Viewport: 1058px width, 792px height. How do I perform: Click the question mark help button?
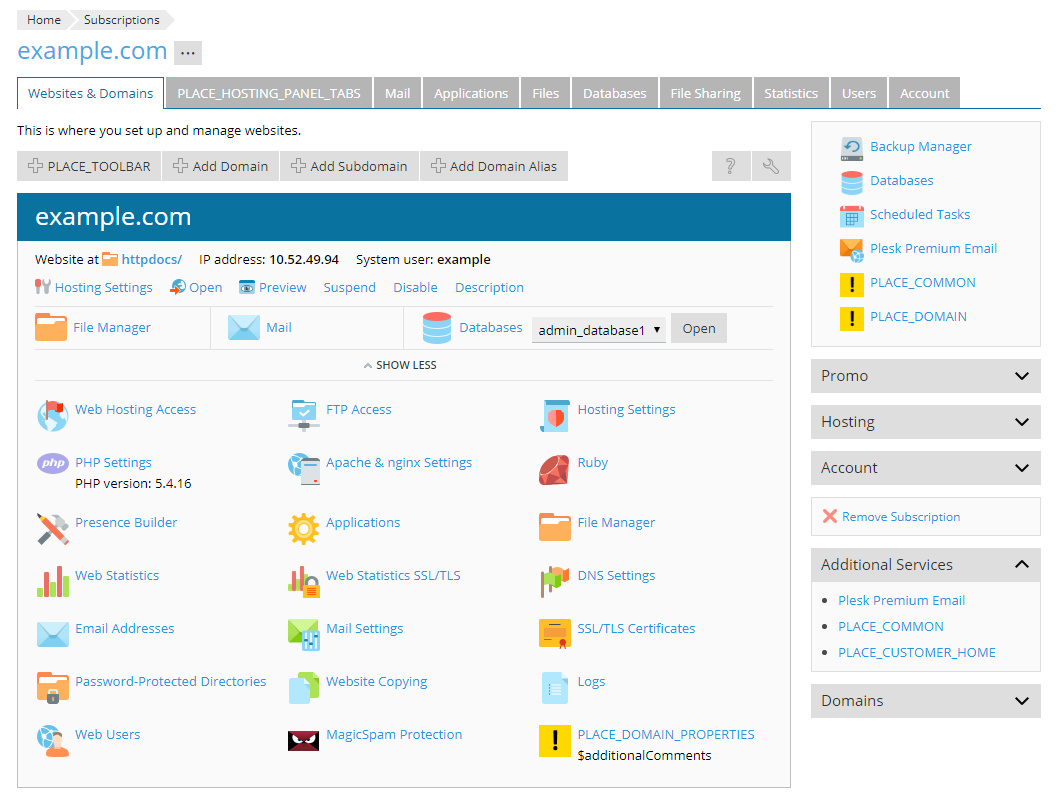731,166
